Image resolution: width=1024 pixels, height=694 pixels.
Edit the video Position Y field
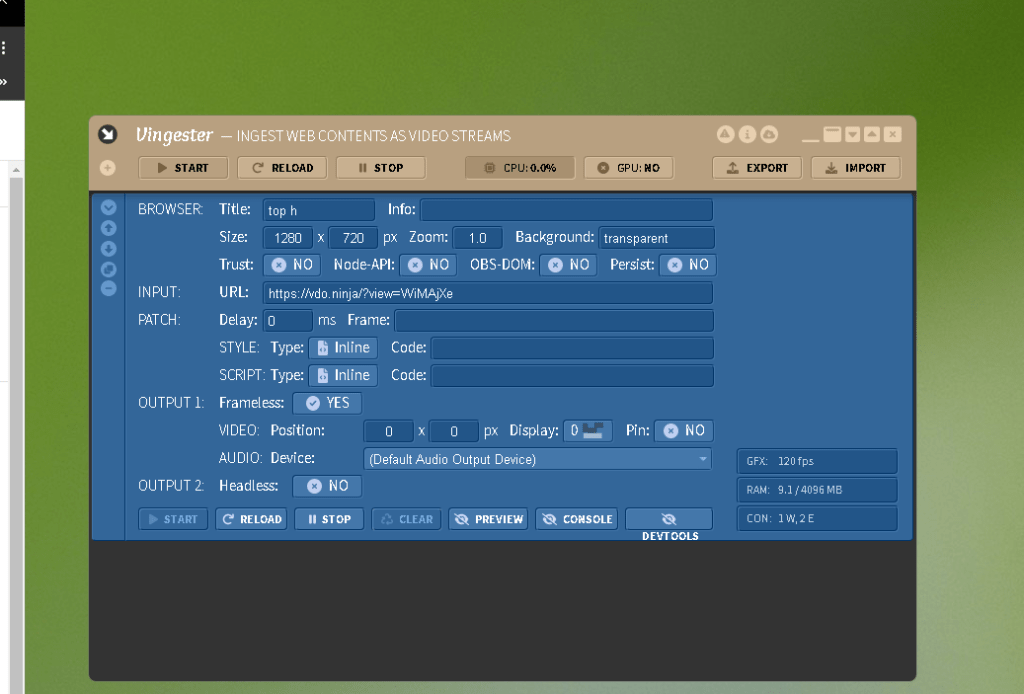[x=454, y=431]
